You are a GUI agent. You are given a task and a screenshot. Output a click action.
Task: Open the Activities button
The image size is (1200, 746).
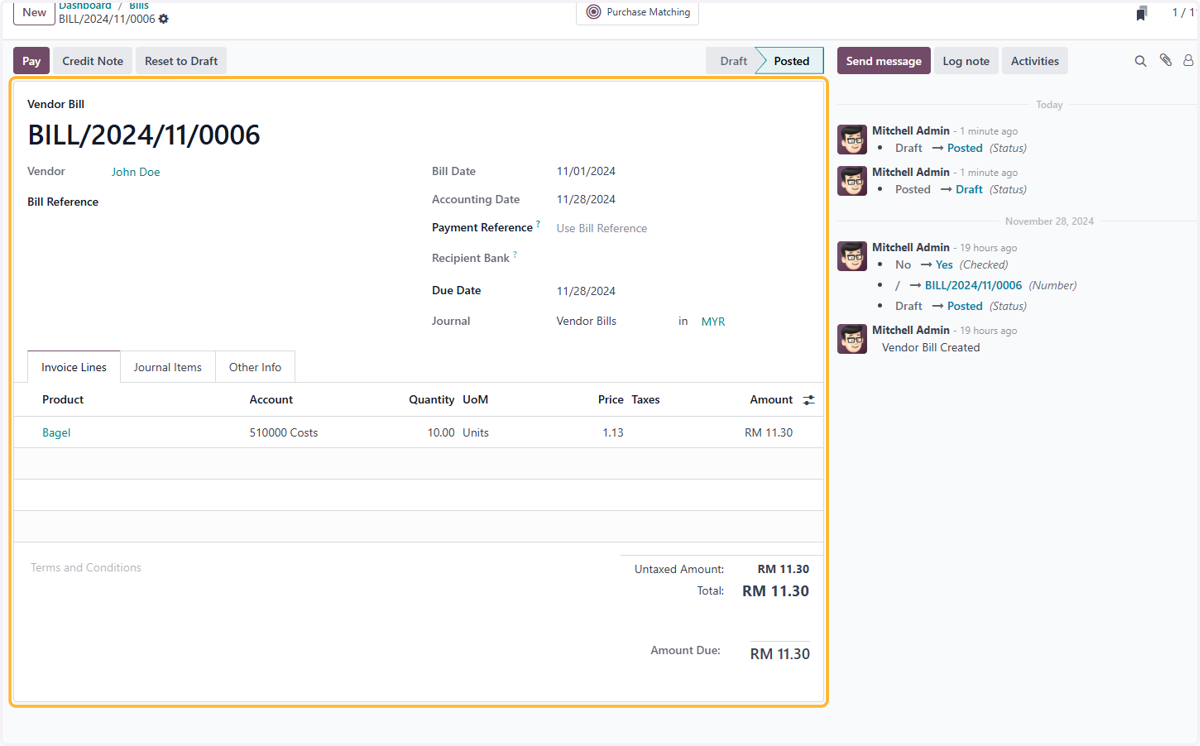(1035, 61)
